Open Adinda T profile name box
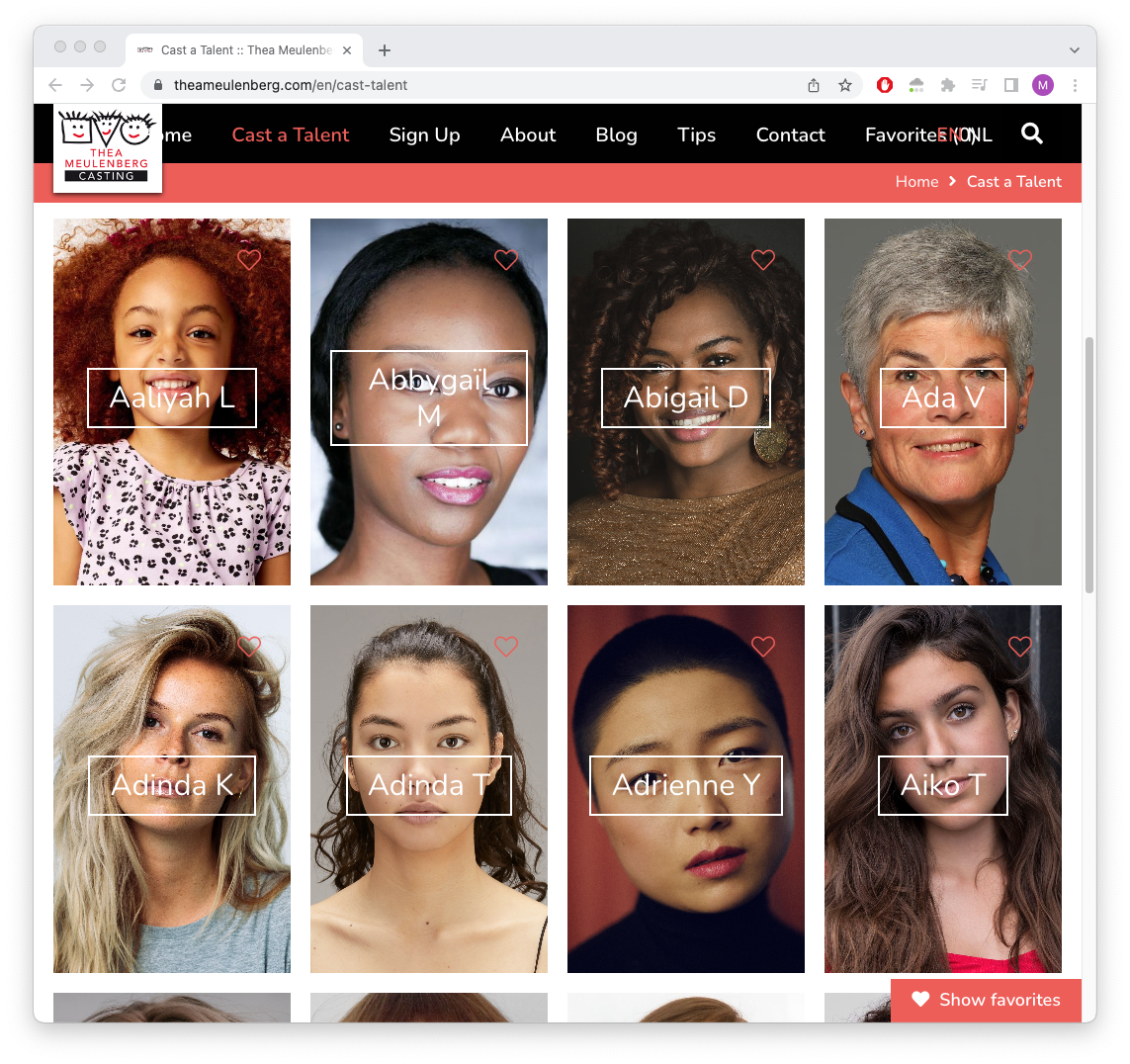The image size is (1130, 1064). pyautogui.click(x=429, y=785)
